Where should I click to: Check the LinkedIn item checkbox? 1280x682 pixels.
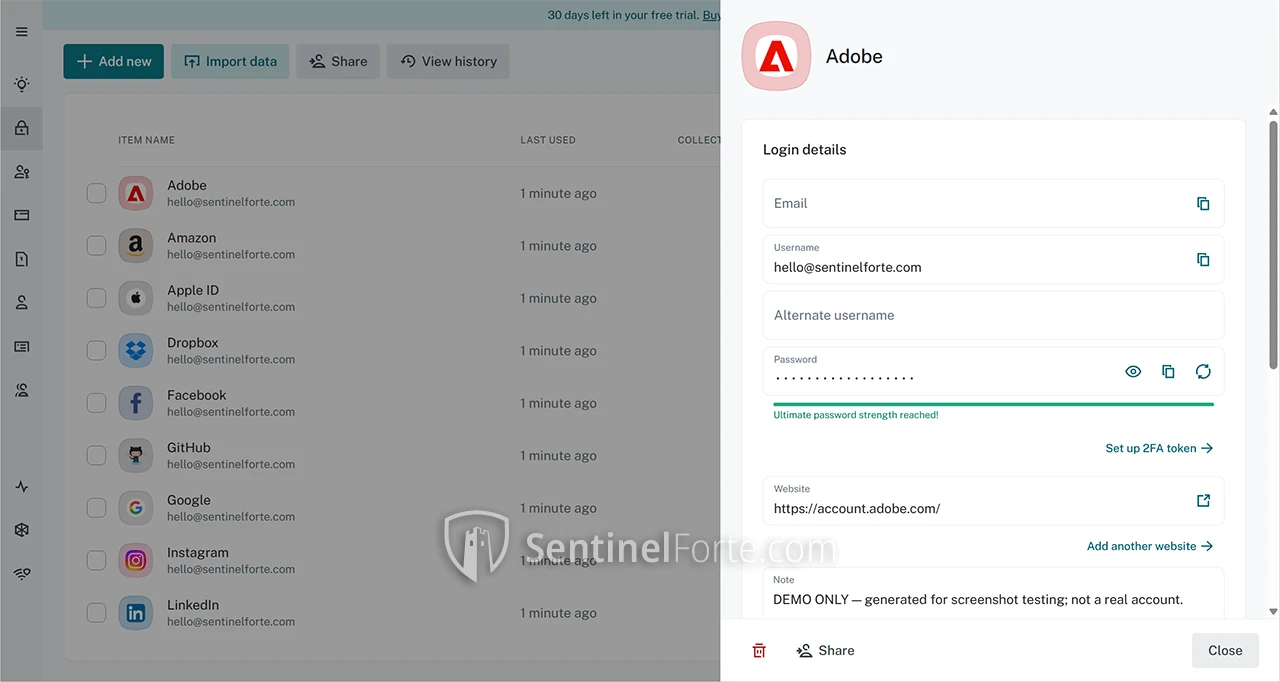pyautogui.click(x=96, y=613)
